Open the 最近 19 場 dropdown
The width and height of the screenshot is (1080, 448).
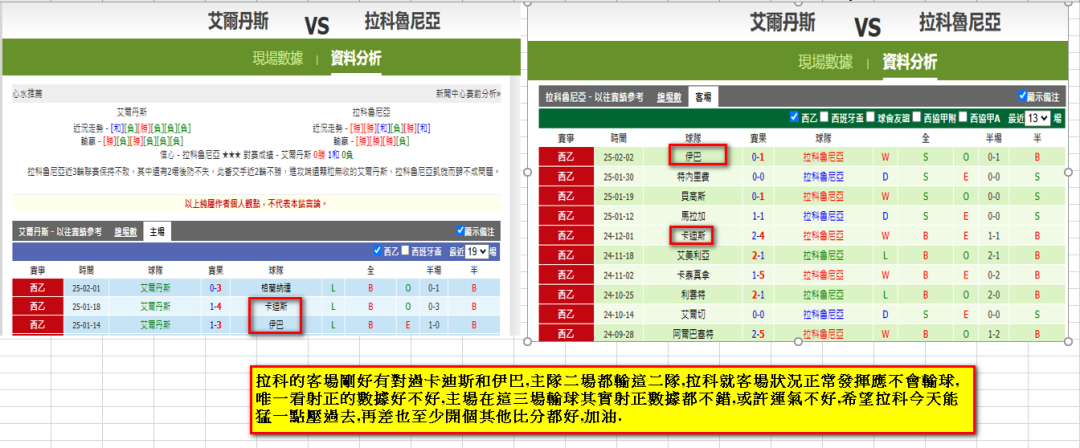point(476,252)
